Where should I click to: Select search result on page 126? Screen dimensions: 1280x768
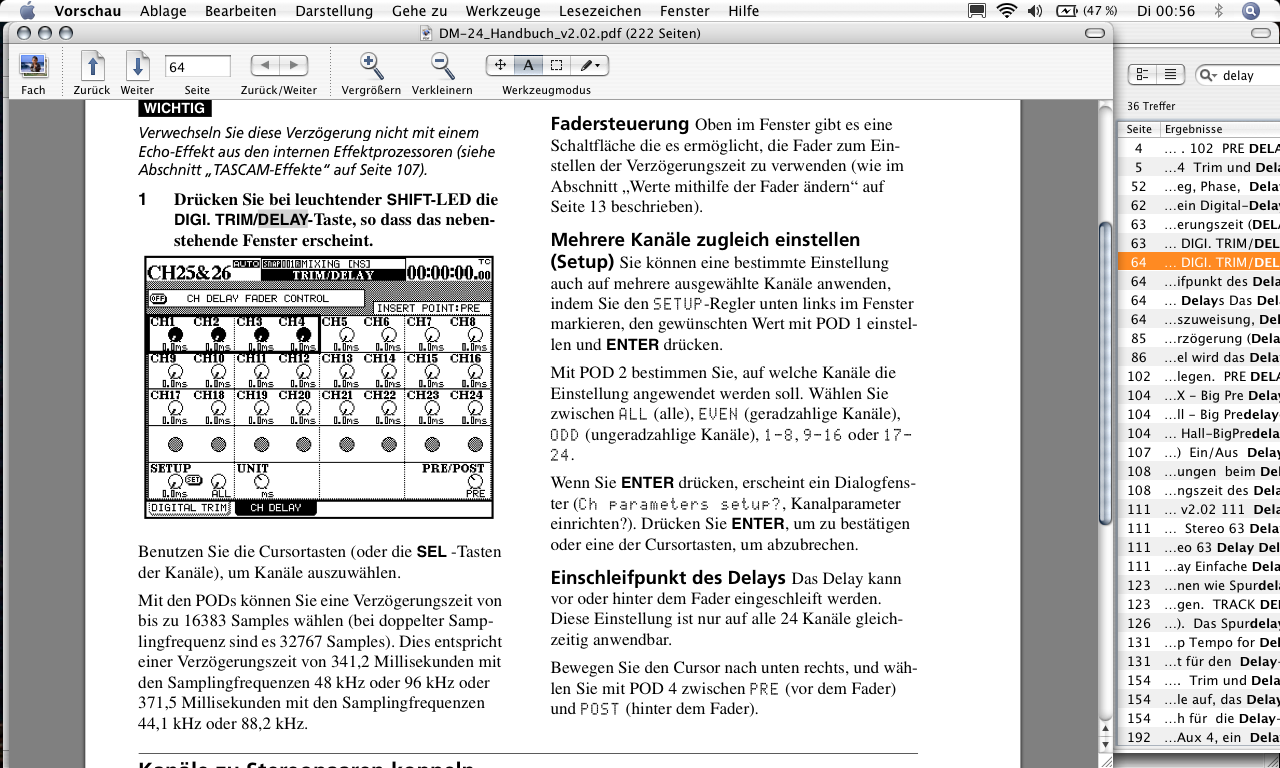(x=1199, y=623)
